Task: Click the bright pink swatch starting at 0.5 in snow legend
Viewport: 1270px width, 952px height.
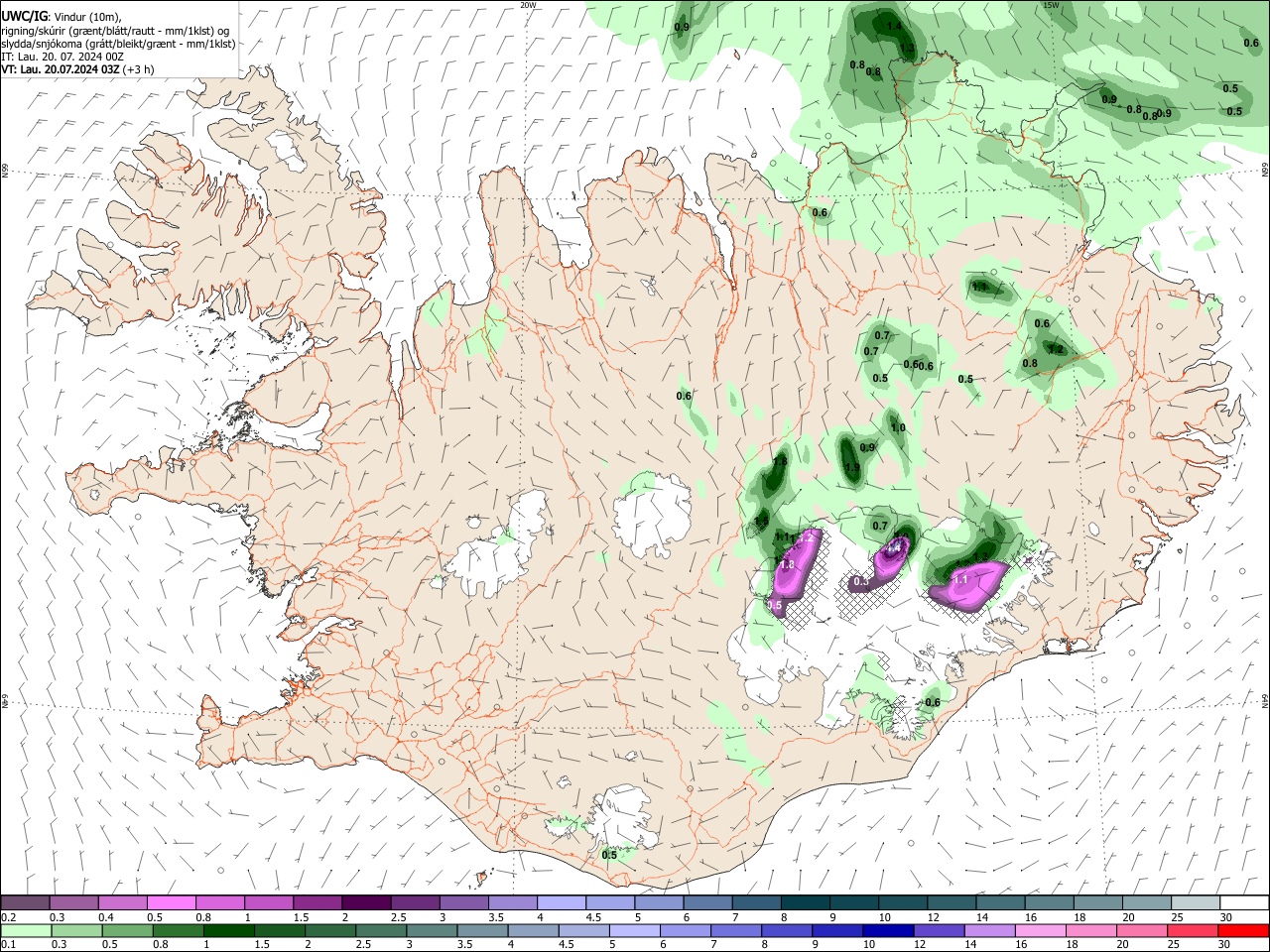Action: pyautogui.click(x=171, y=902)
